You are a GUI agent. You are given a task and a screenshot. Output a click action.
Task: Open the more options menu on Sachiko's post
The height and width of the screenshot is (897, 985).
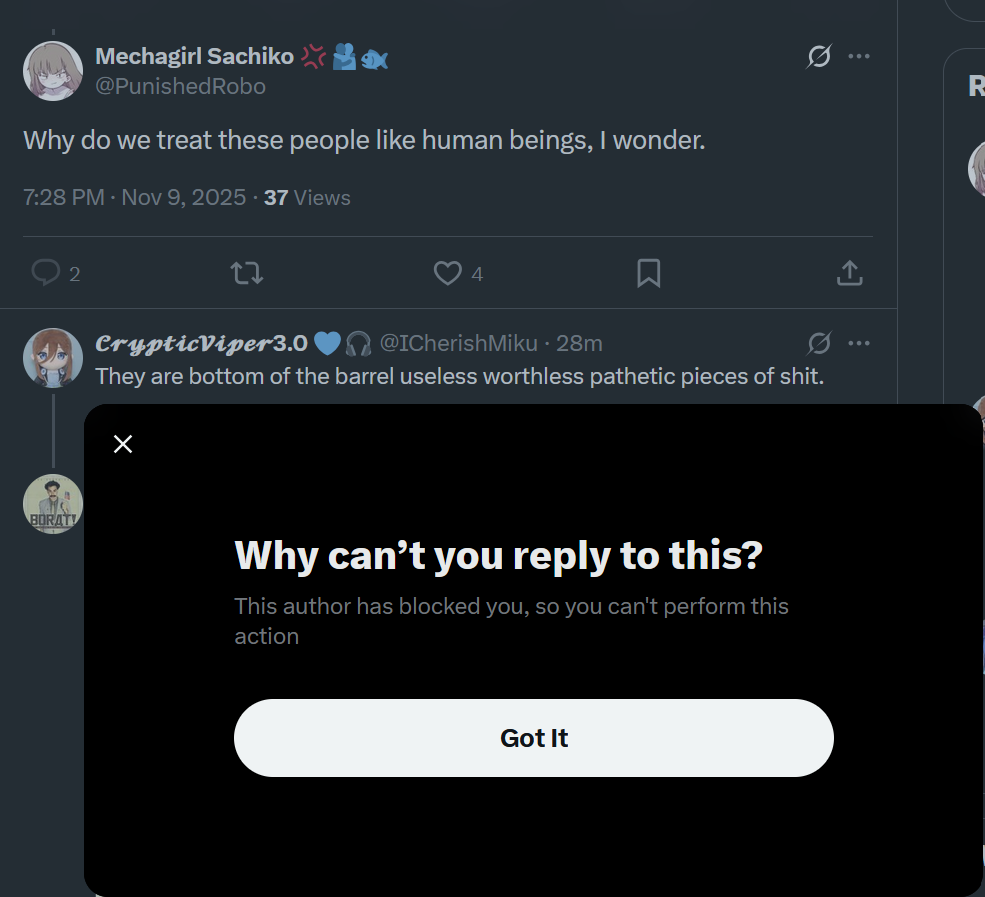tap(859, 57)
